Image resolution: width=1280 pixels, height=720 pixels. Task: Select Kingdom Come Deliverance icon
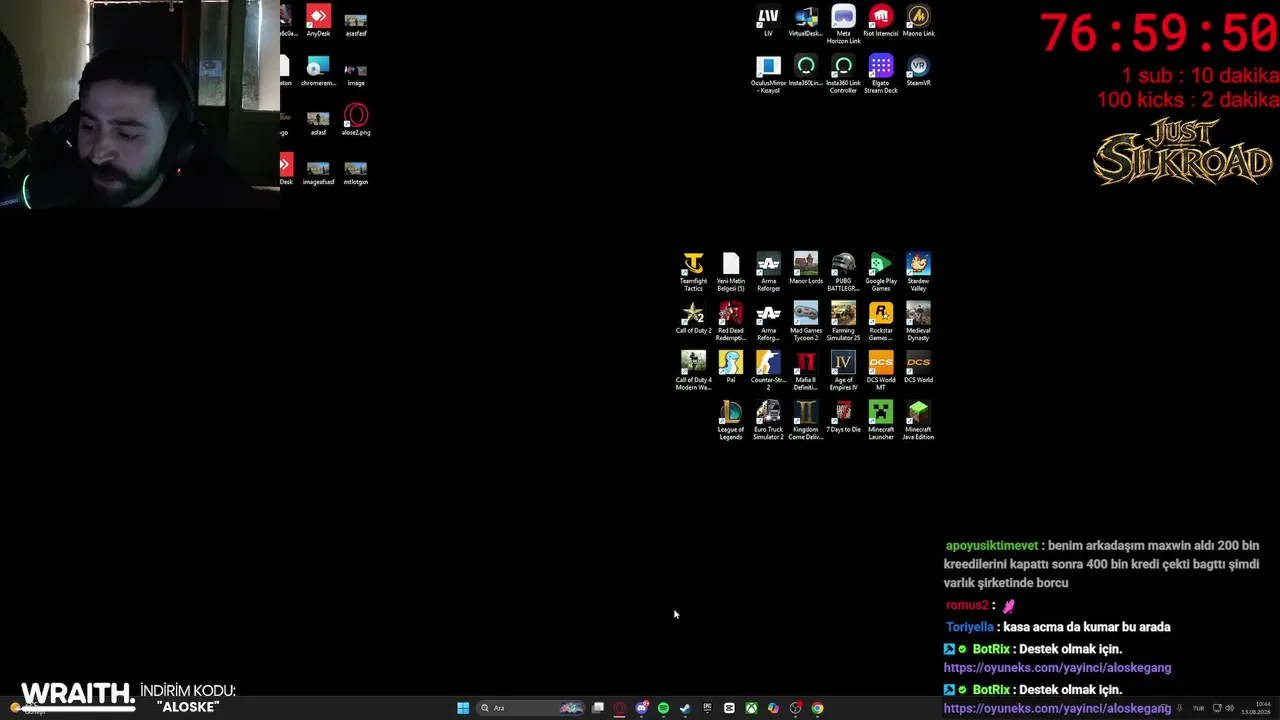coord(806,420)
